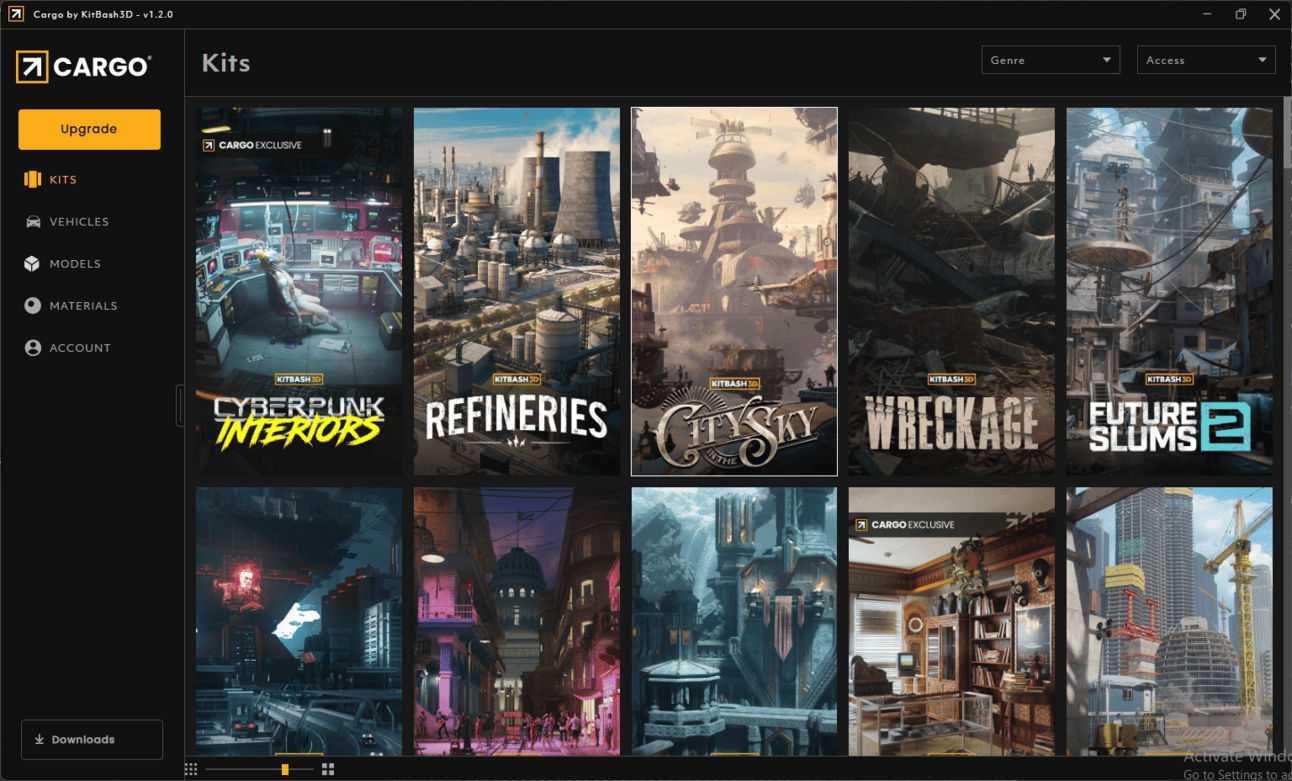Expand the Access filter dropdown
The width and height of the screenshot is (1292, 781).
tap(1206, 60)
